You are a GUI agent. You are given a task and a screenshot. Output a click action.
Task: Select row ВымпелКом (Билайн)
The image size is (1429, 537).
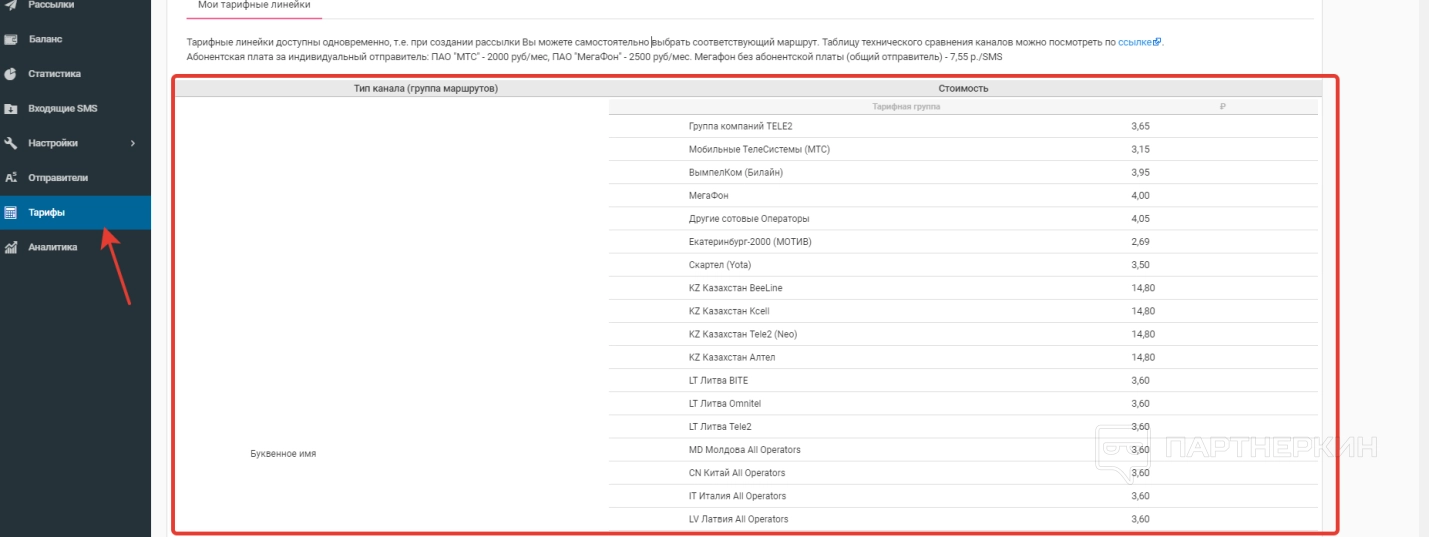click(x=963, y=172)
